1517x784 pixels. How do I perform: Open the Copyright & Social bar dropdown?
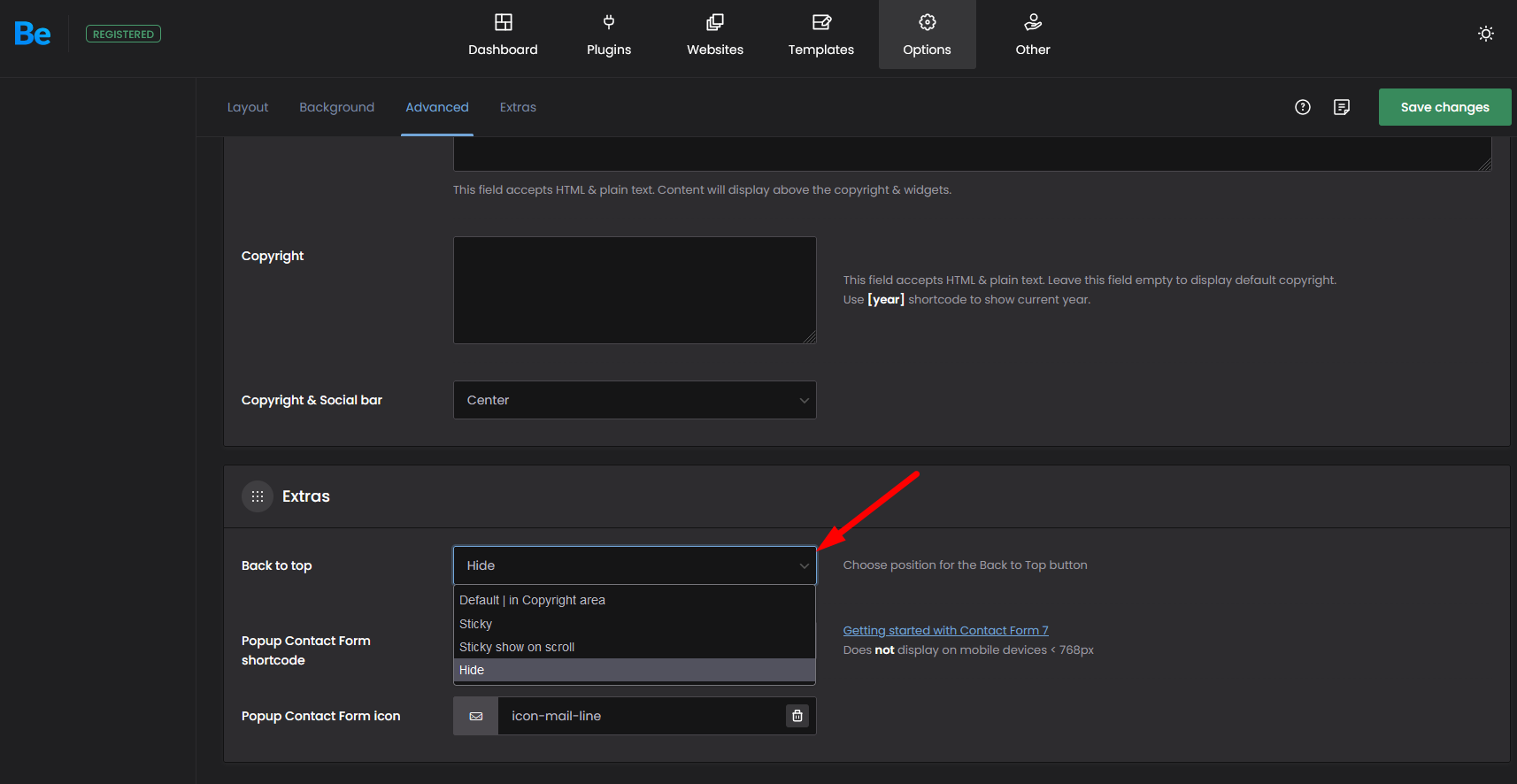(635, 400)
